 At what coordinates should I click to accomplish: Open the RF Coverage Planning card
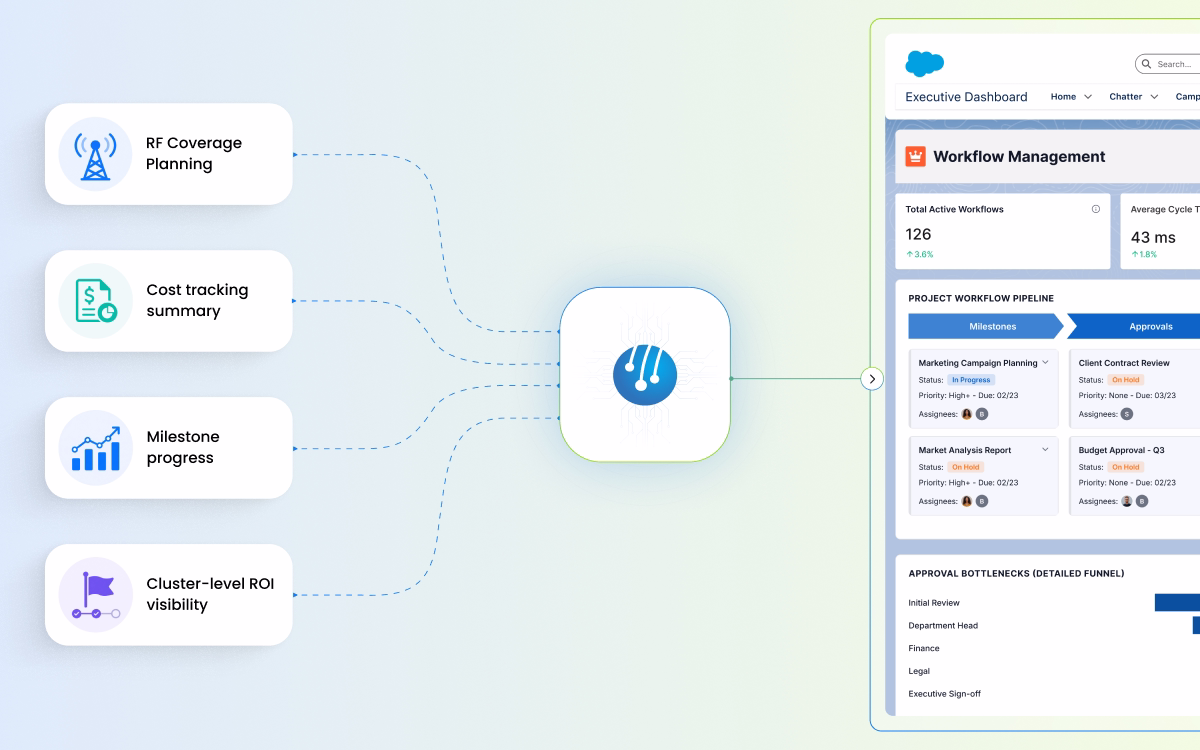169,154
